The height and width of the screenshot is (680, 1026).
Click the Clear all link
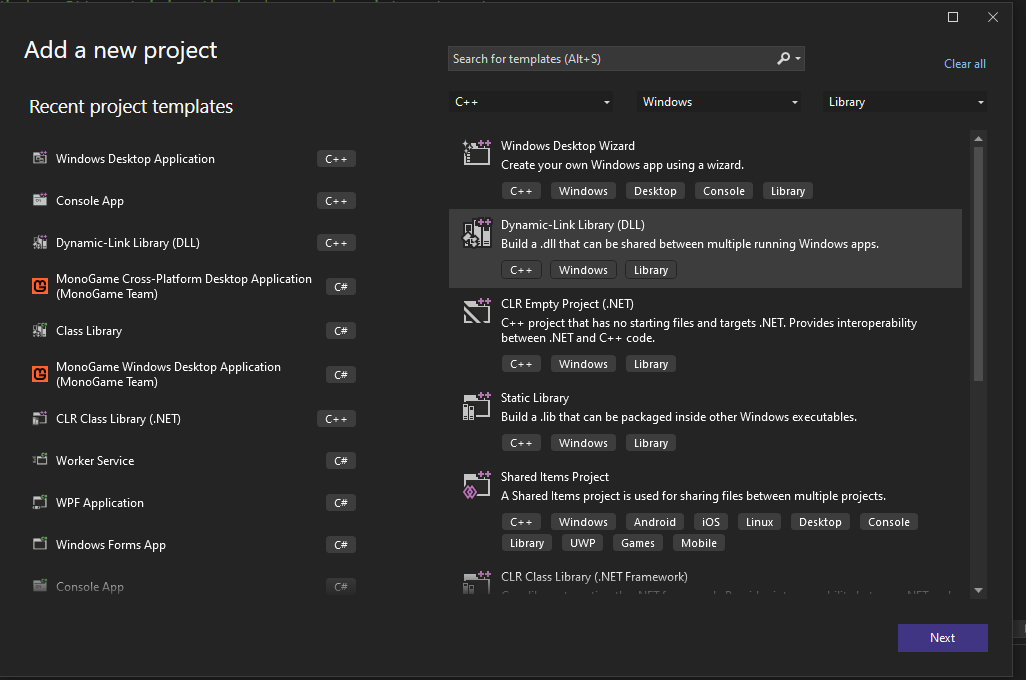click(x=964, y=64)
